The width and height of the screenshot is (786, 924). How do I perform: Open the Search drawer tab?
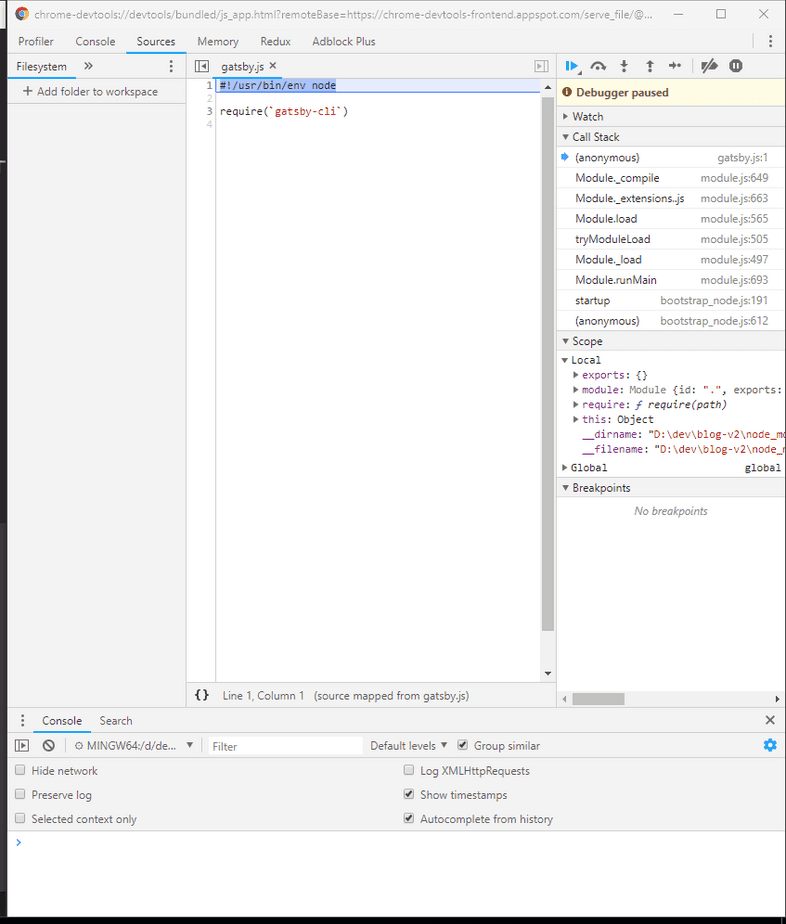[116, 721]
